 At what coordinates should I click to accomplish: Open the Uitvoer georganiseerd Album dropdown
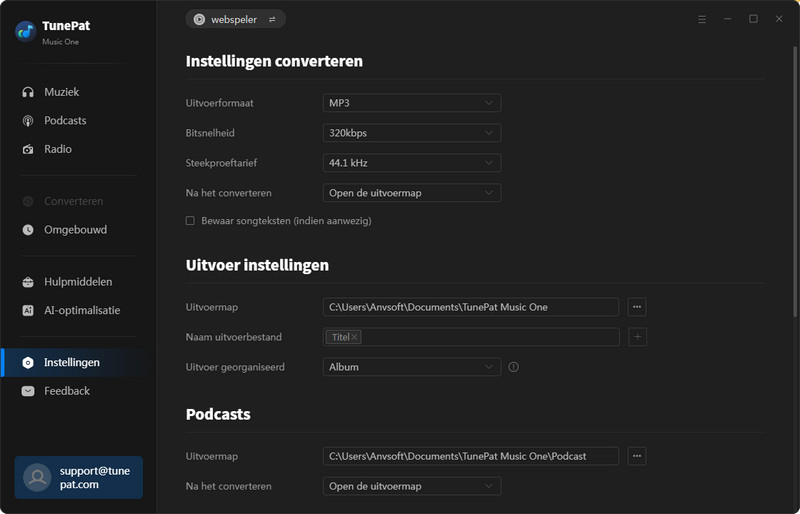tap(412, 367)
